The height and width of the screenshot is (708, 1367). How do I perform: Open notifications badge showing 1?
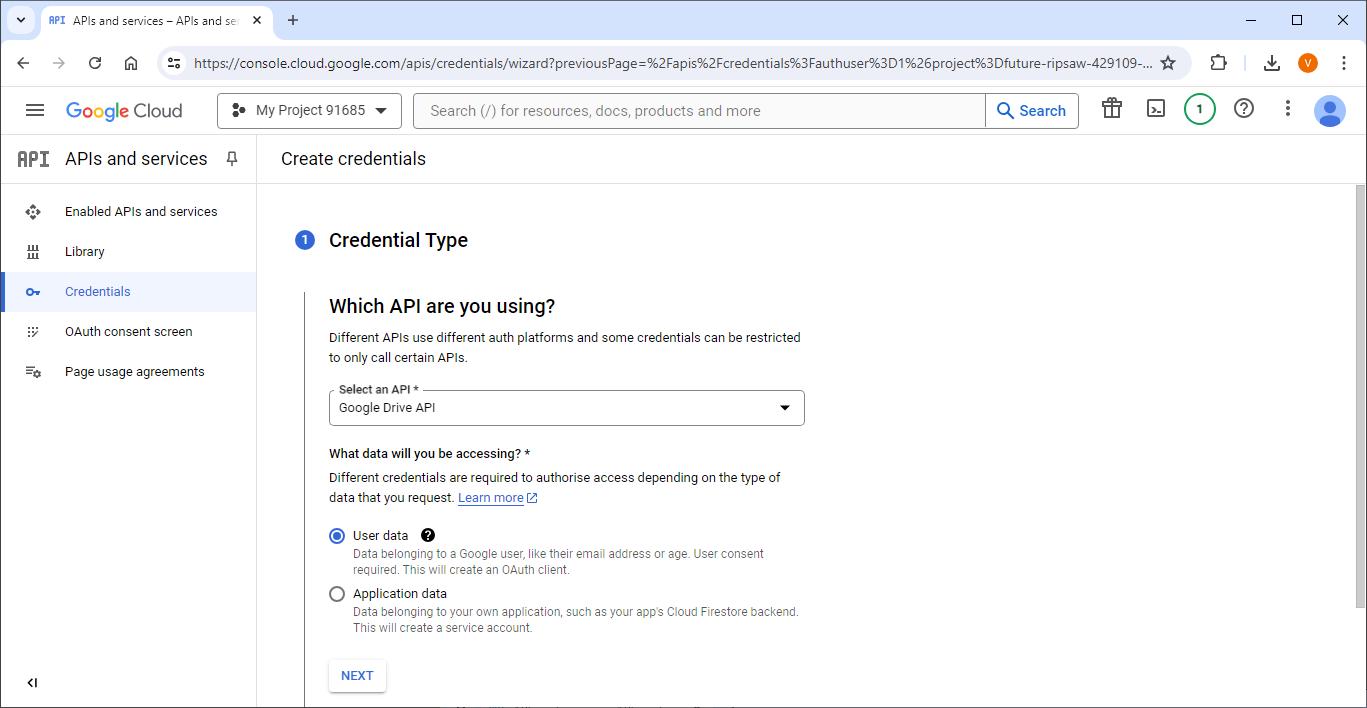(1200, 110)
